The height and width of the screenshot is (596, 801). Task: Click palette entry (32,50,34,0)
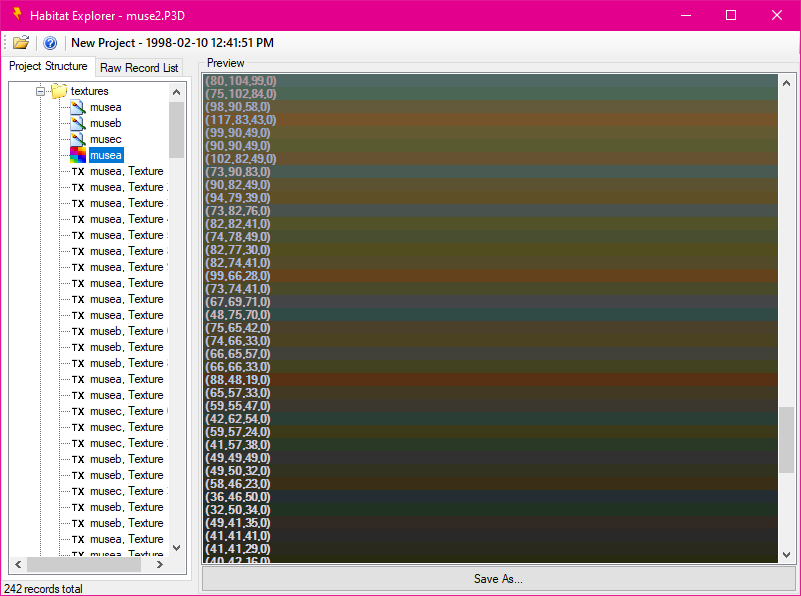coord(490,510)
